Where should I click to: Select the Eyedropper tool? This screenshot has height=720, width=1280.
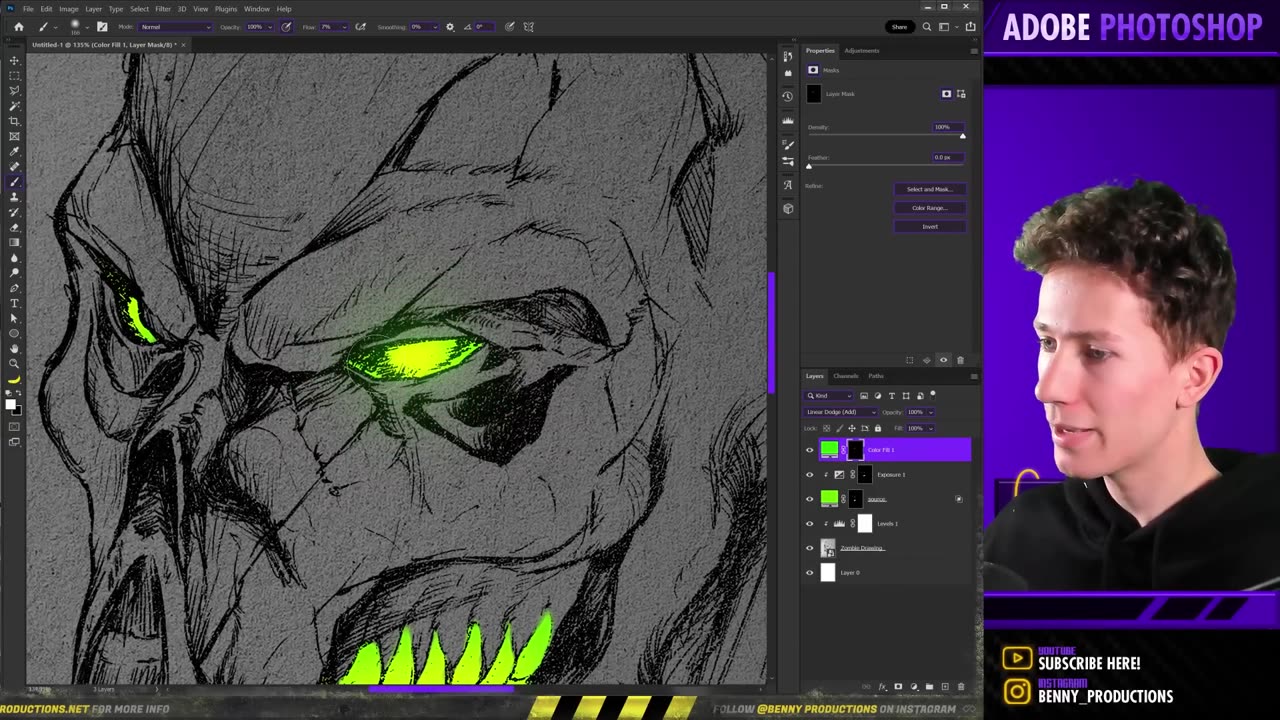(x=14, y=151)
